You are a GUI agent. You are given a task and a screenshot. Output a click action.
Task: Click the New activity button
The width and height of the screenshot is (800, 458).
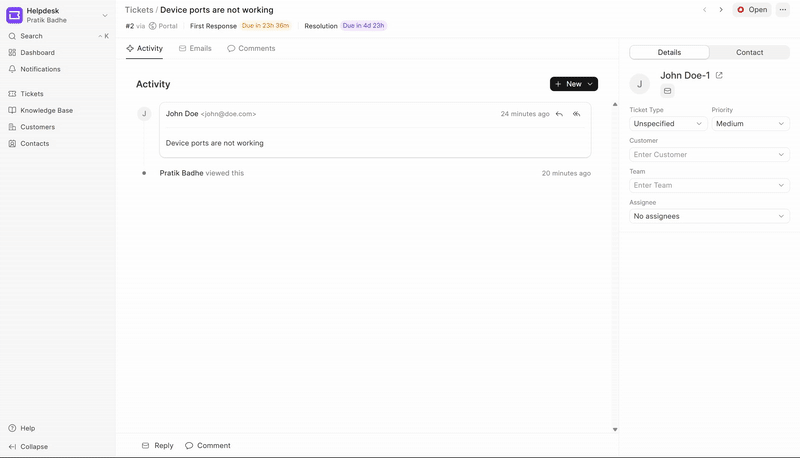click(x=573, y=84)
